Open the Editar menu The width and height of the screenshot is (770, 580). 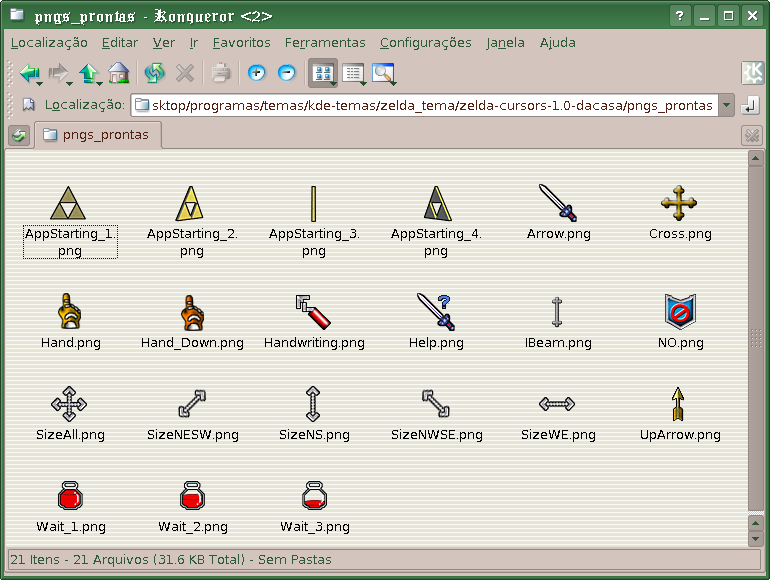pyautogui.click(x=120, y=43)
